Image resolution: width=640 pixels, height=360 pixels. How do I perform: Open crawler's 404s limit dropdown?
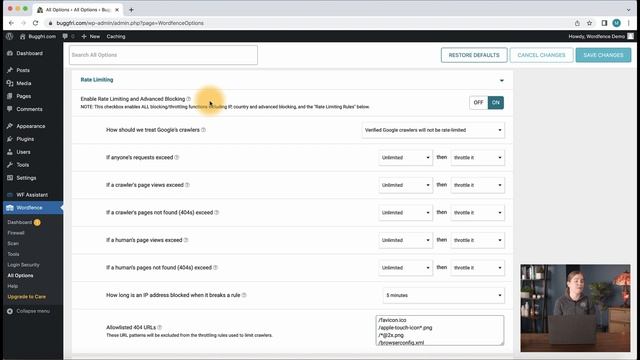405,213
